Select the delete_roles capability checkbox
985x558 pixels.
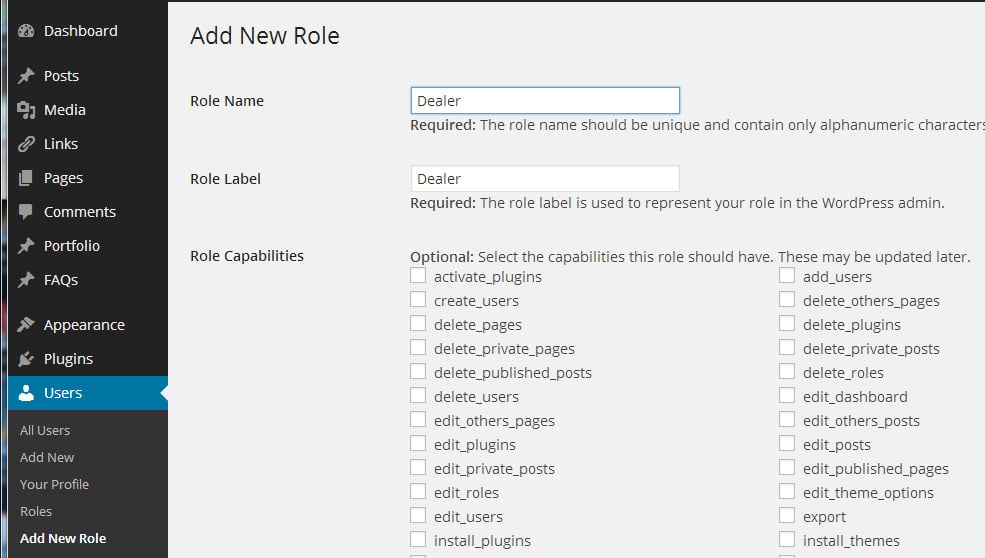[787, 372]
